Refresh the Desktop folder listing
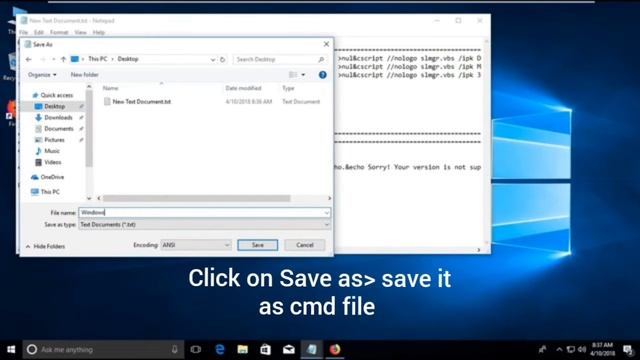 point(222,59)
